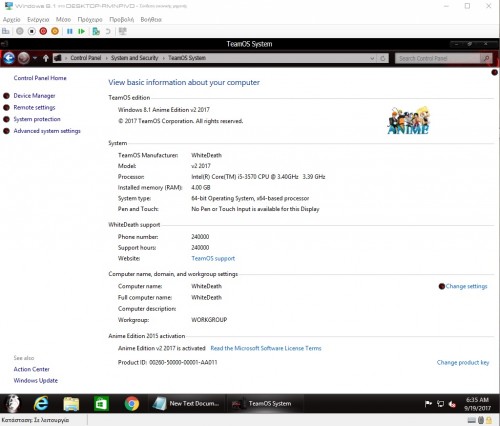Viewport: 500px width, 426px height.
Task: Open Windows Update link
Action: 36,381
